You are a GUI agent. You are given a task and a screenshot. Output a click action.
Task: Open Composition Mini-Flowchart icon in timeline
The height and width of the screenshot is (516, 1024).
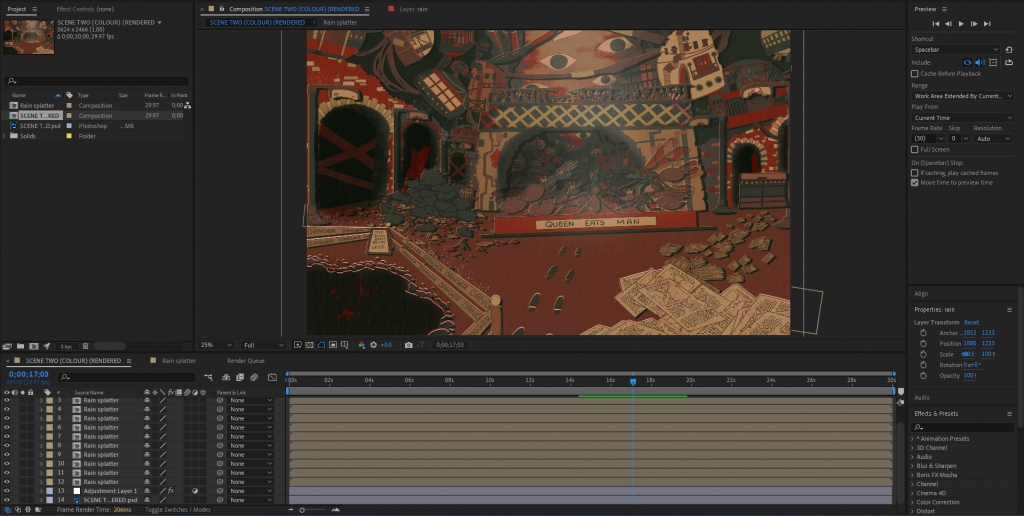coord(208,377)
